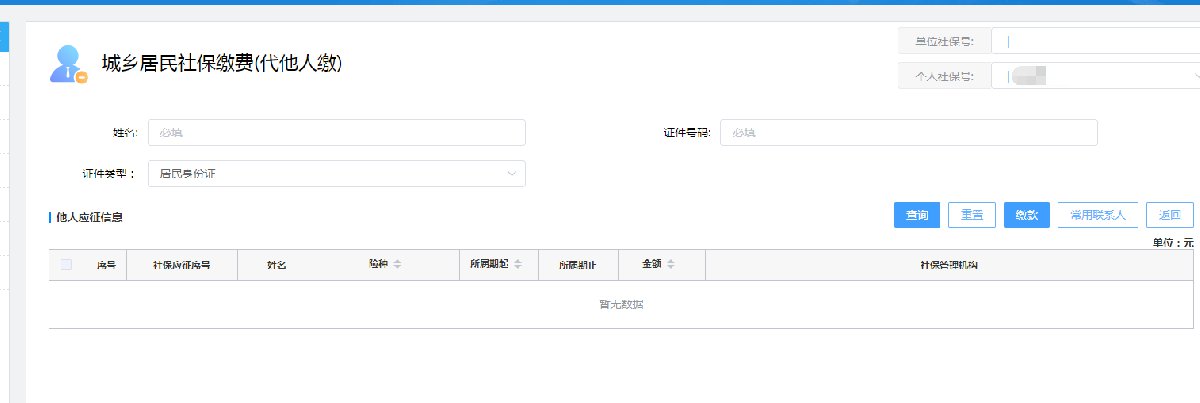Click the sort arrows on 金额 column
Viewport: 1200px width, 403px height.
click(670, 265)
